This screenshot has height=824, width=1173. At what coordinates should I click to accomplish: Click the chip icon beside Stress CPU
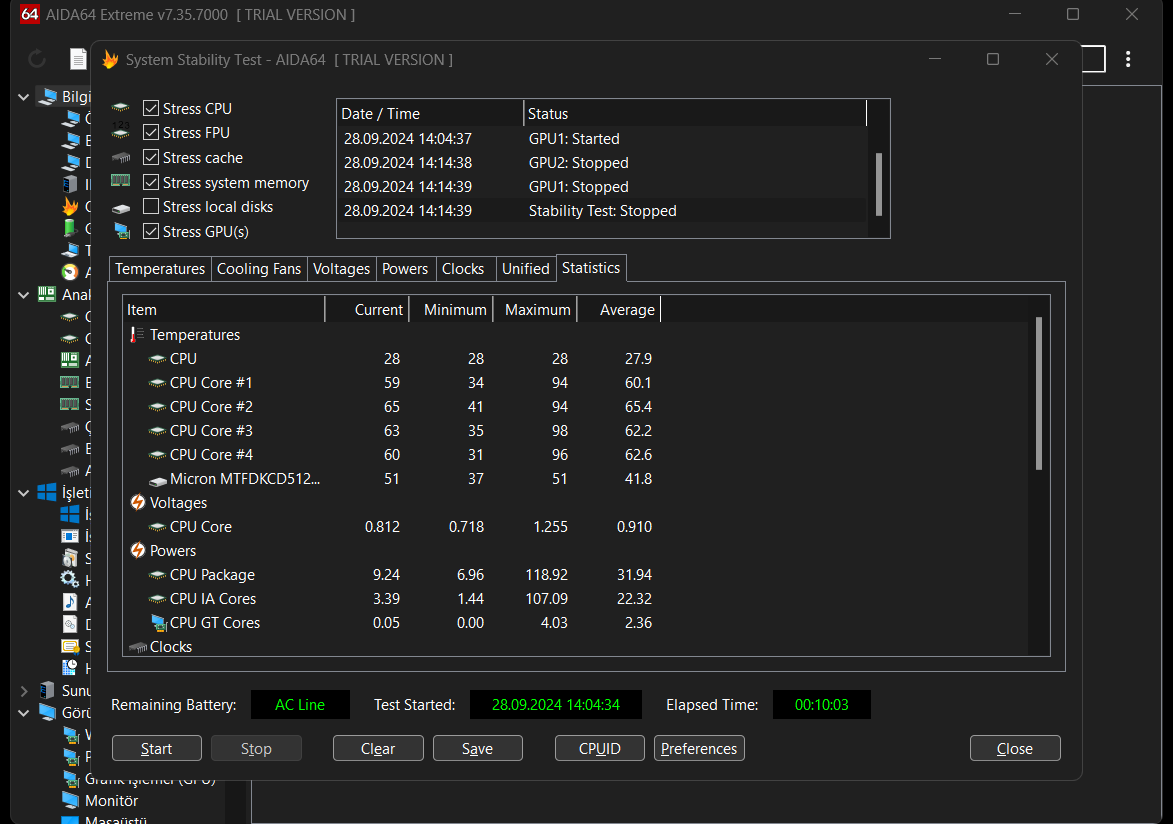120,109
